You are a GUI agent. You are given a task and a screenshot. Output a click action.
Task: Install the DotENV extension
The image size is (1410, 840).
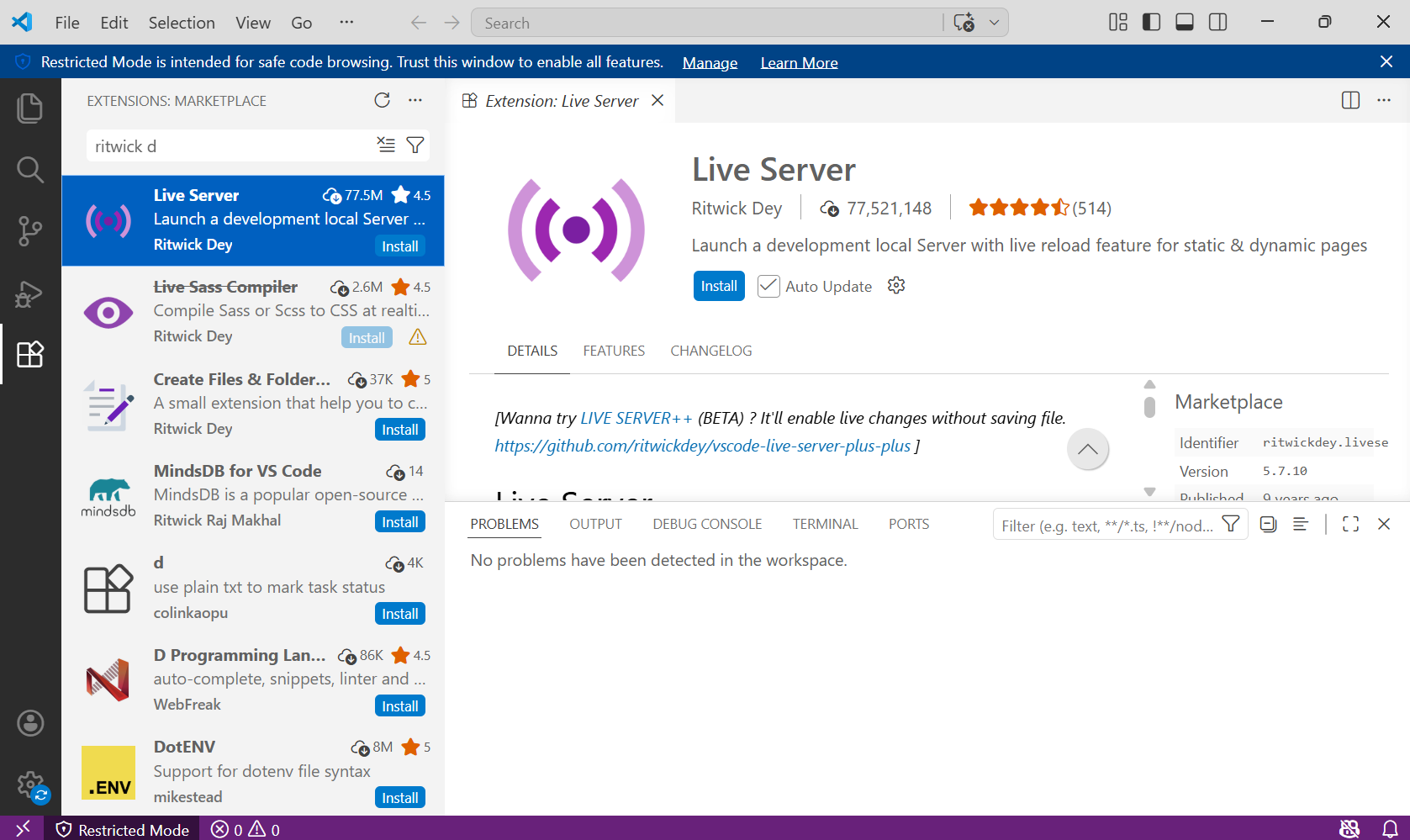tap(400, 798)
